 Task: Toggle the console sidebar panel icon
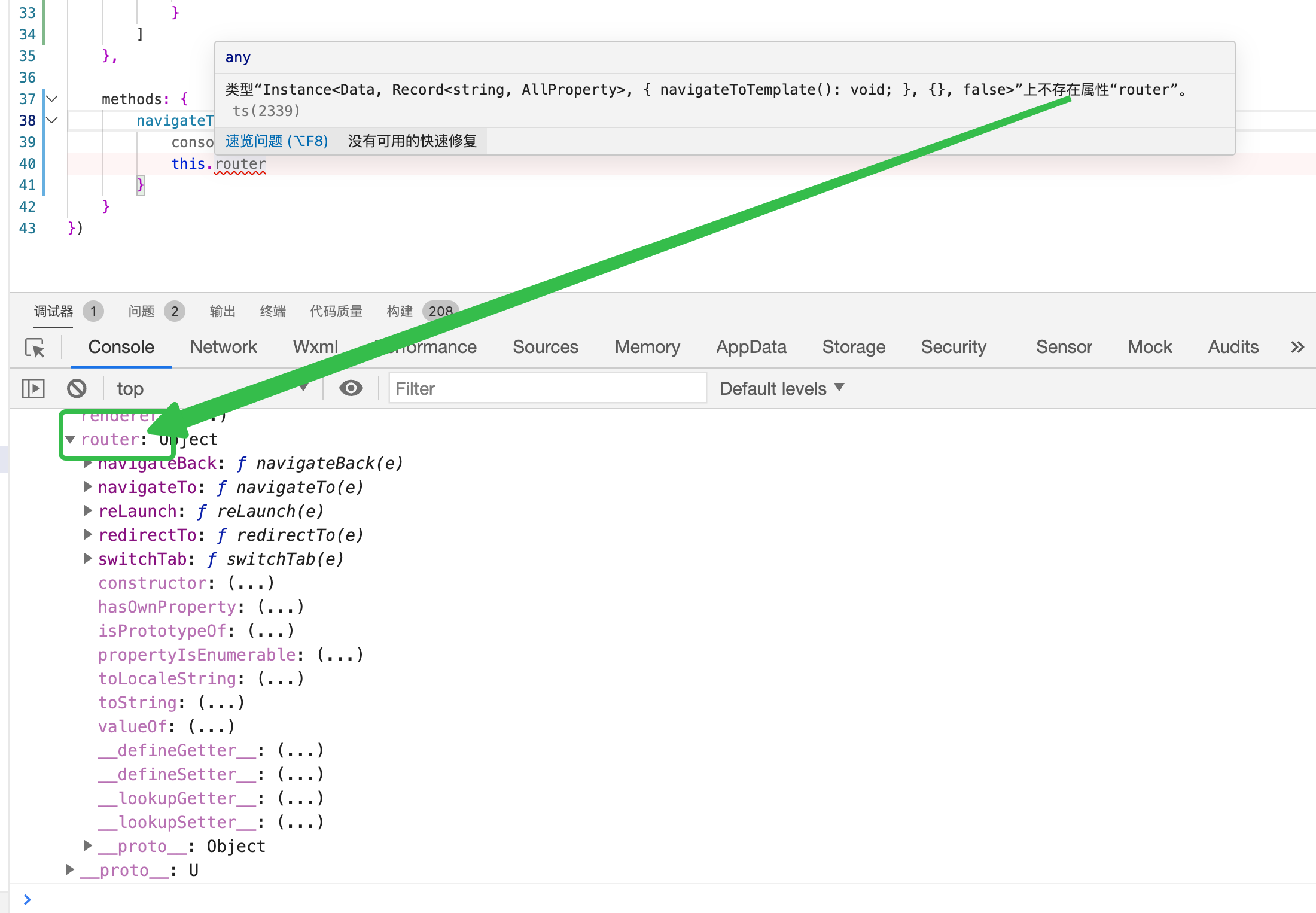coord(33,388)
